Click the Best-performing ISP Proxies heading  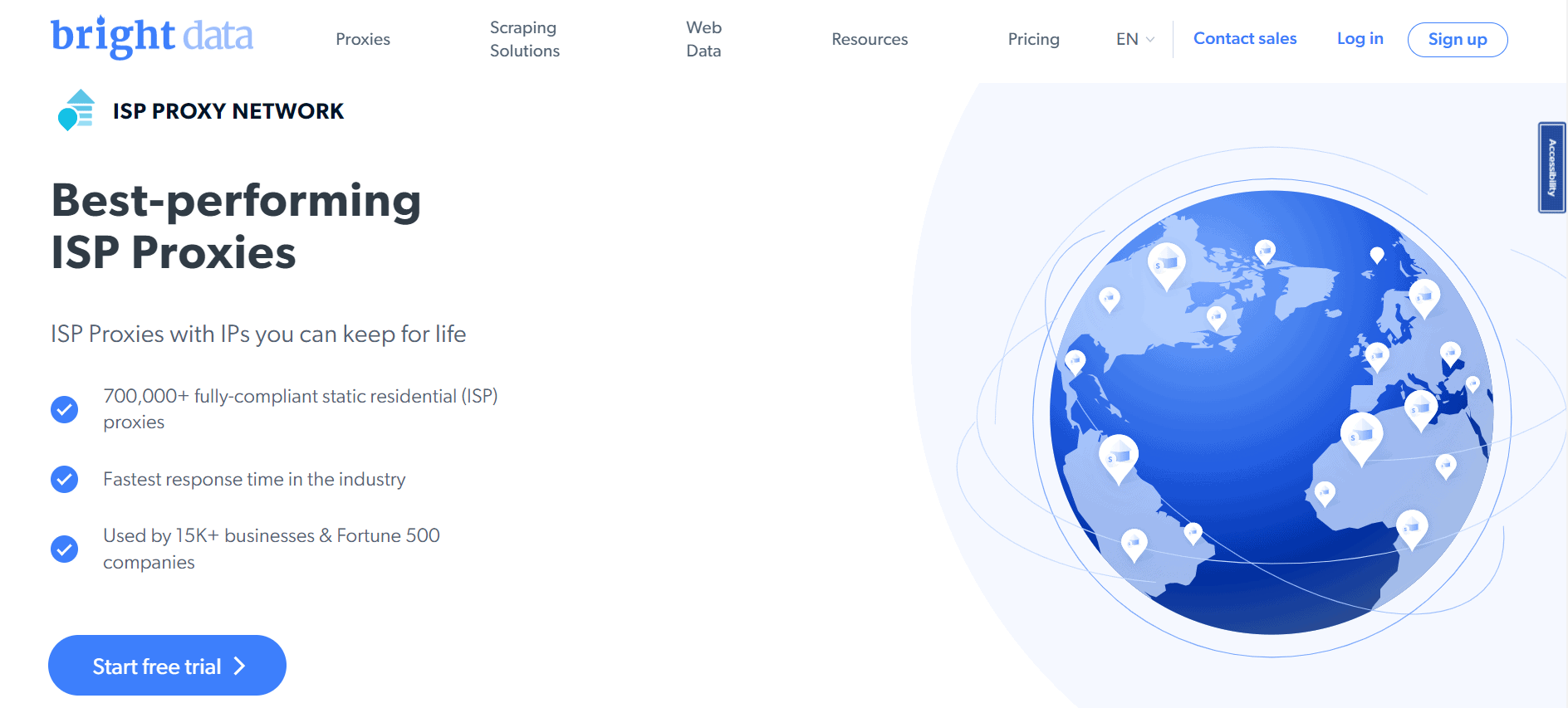[236, 226]
